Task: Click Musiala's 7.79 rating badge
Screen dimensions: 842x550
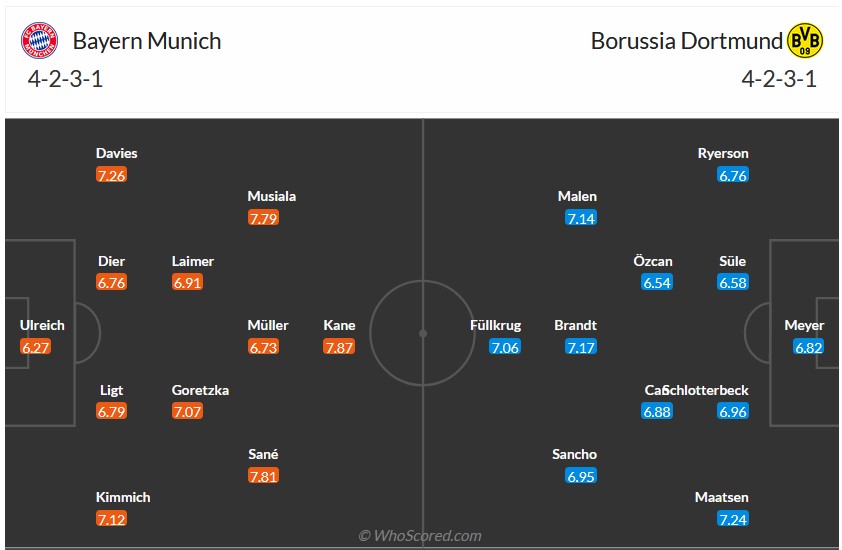Action: click(263, 218)
